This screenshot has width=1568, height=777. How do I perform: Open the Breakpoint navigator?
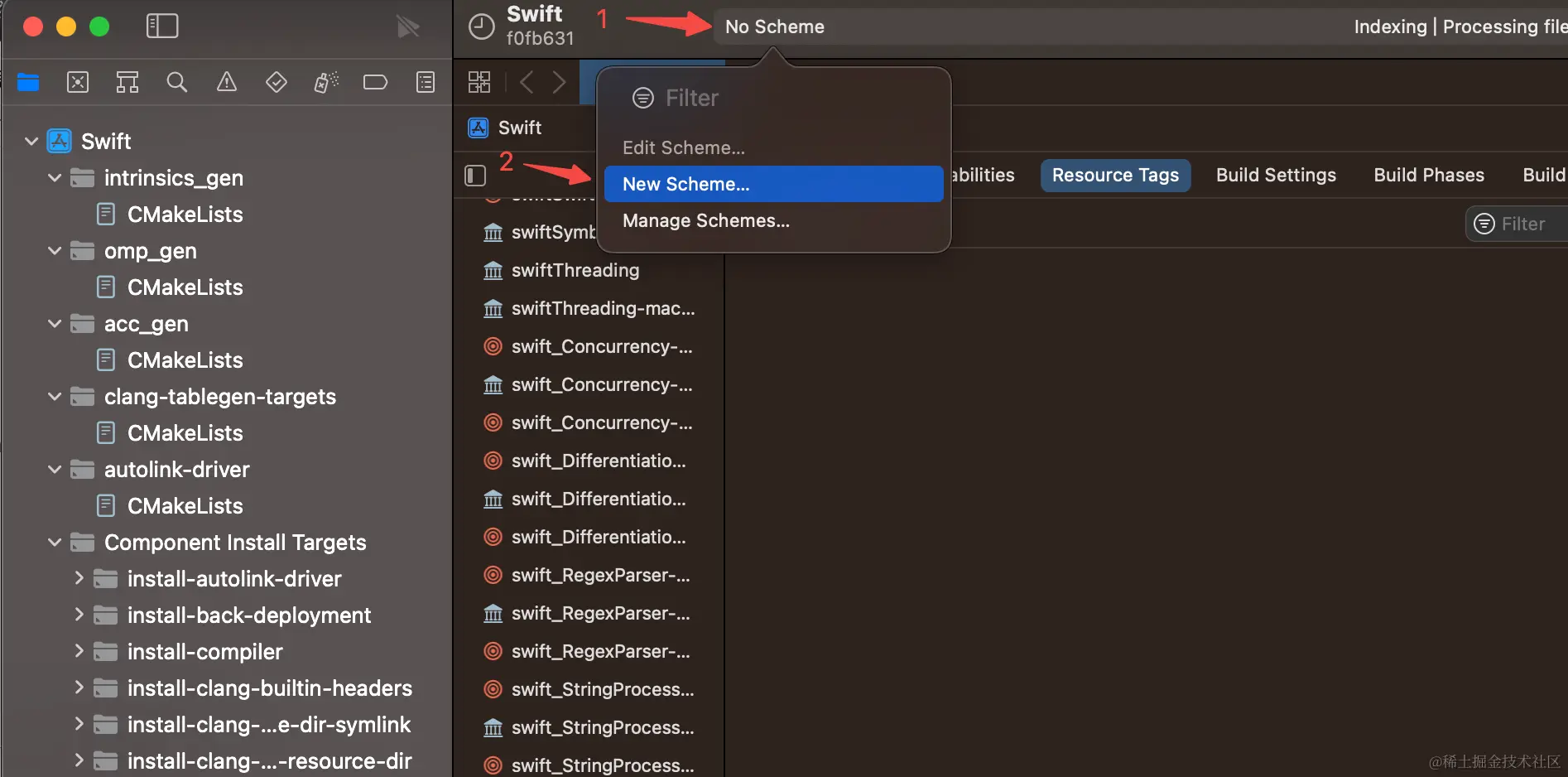click(x=375, y=82)
